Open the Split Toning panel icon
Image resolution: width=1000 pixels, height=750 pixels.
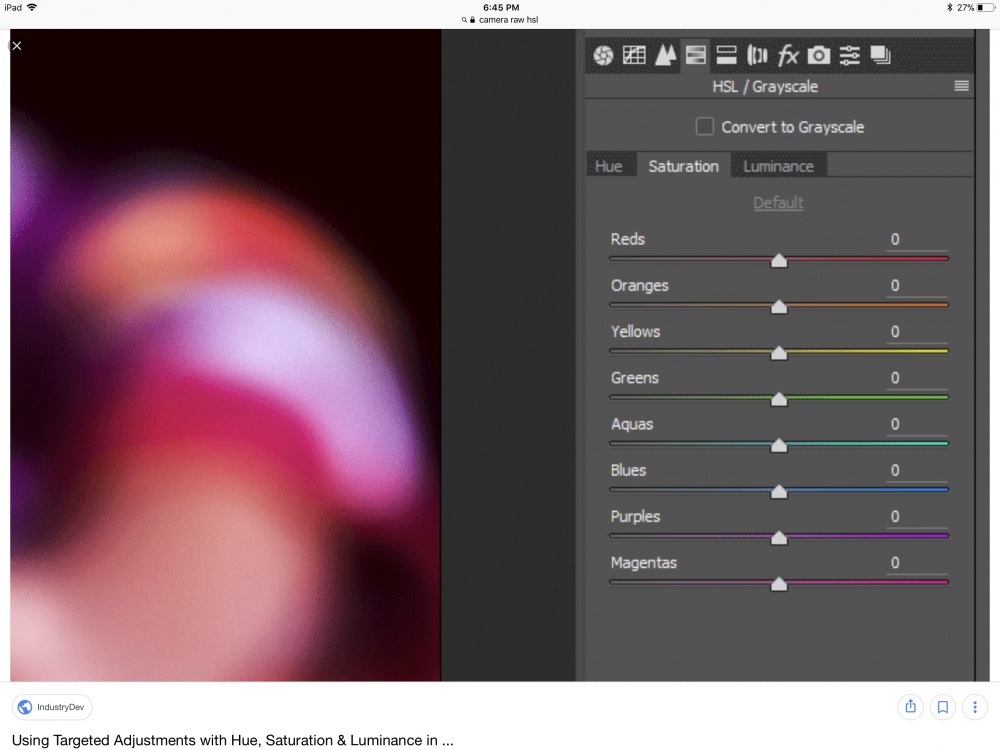click(x=726, y=55)
